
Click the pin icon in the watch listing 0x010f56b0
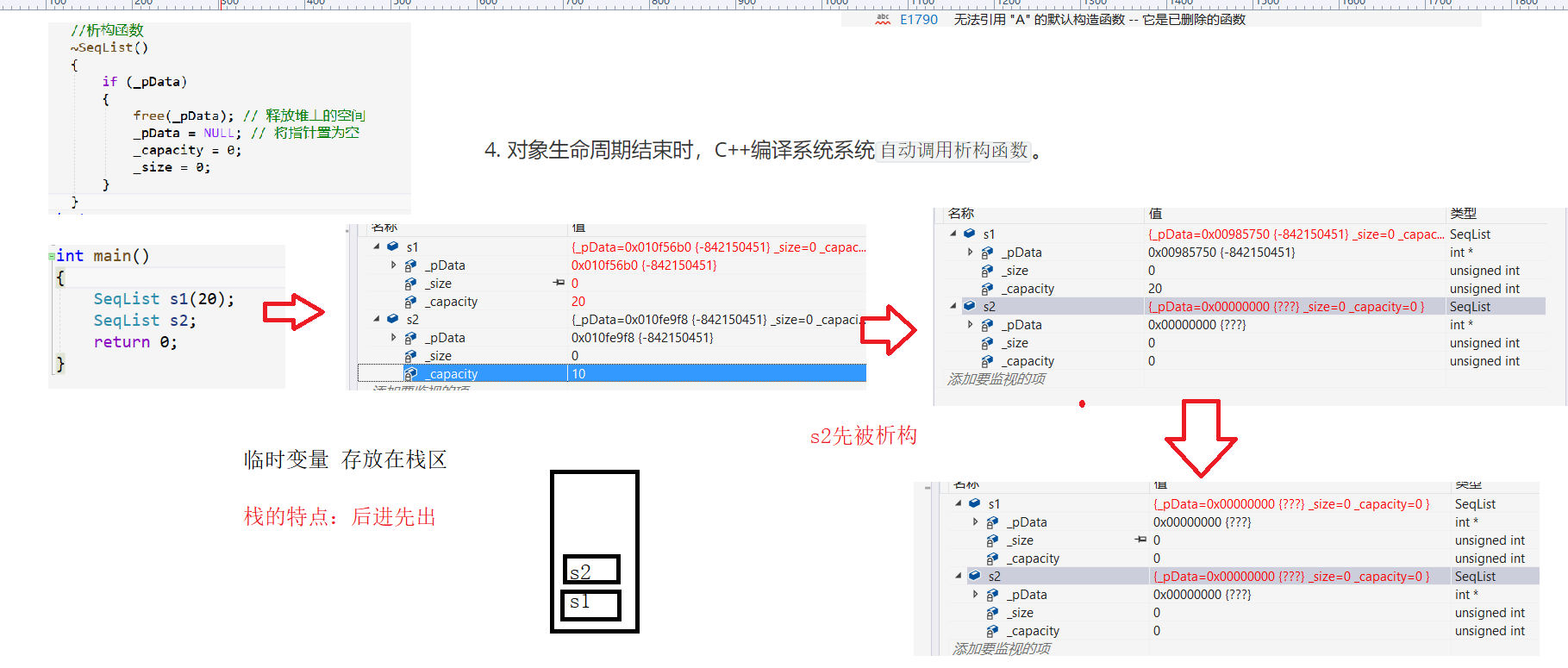tap(559, 283)
